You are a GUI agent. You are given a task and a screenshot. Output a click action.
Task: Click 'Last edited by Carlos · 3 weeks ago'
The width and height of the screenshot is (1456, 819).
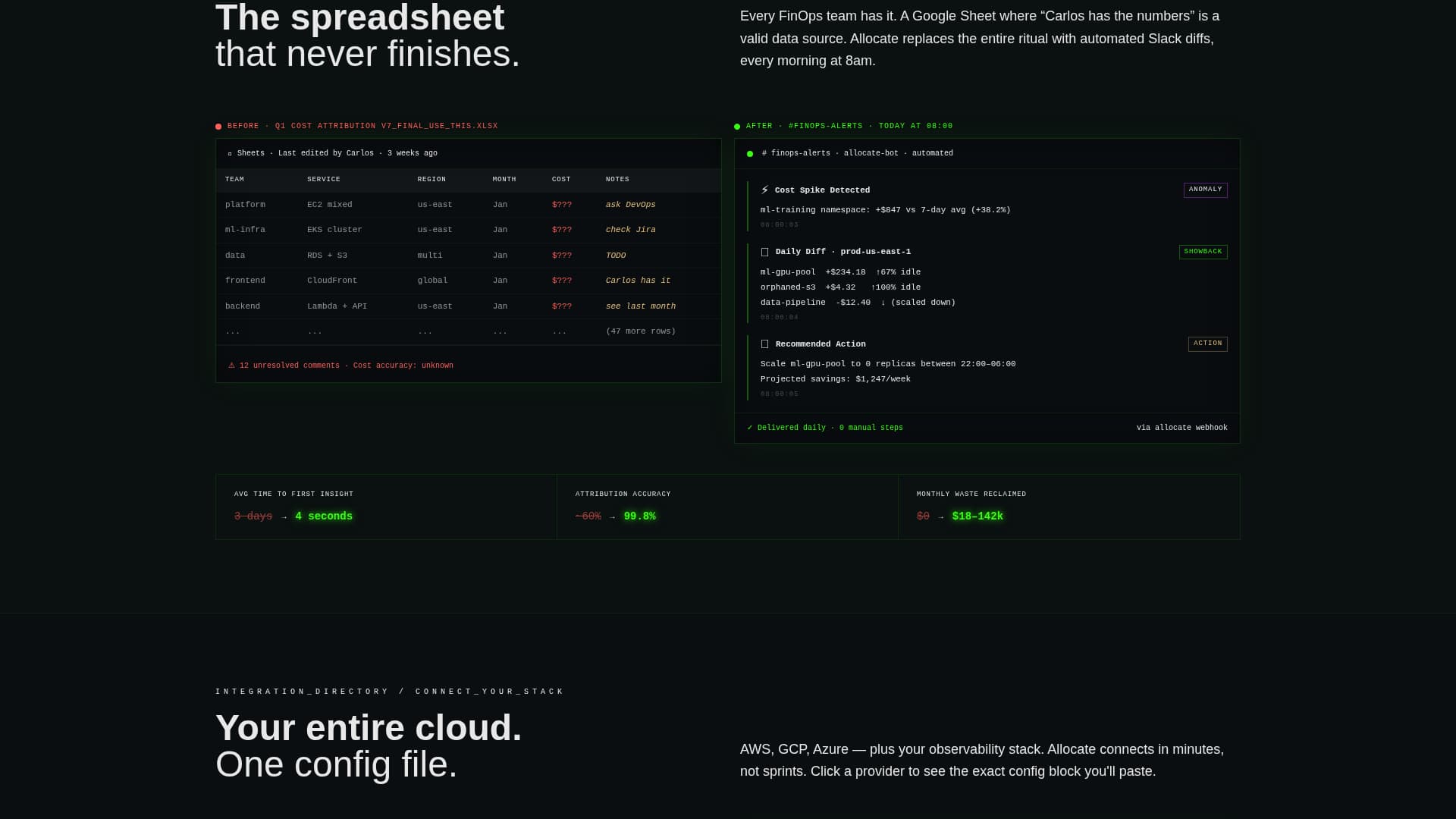pos(358,153)
